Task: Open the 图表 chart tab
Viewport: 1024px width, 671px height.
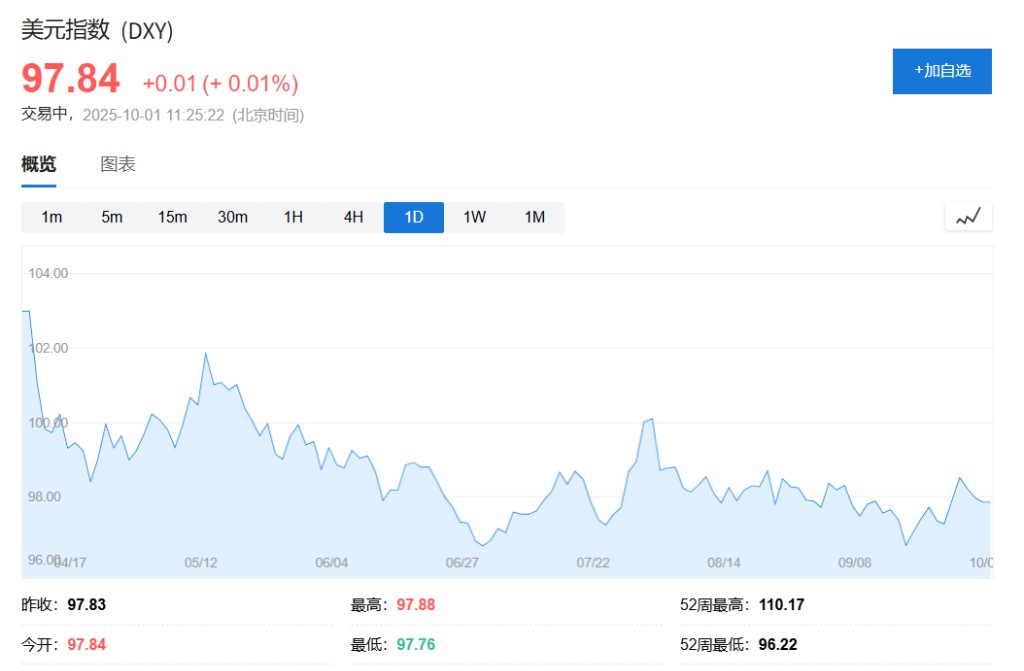Action: pyautogui.click(x=118, y=165)
